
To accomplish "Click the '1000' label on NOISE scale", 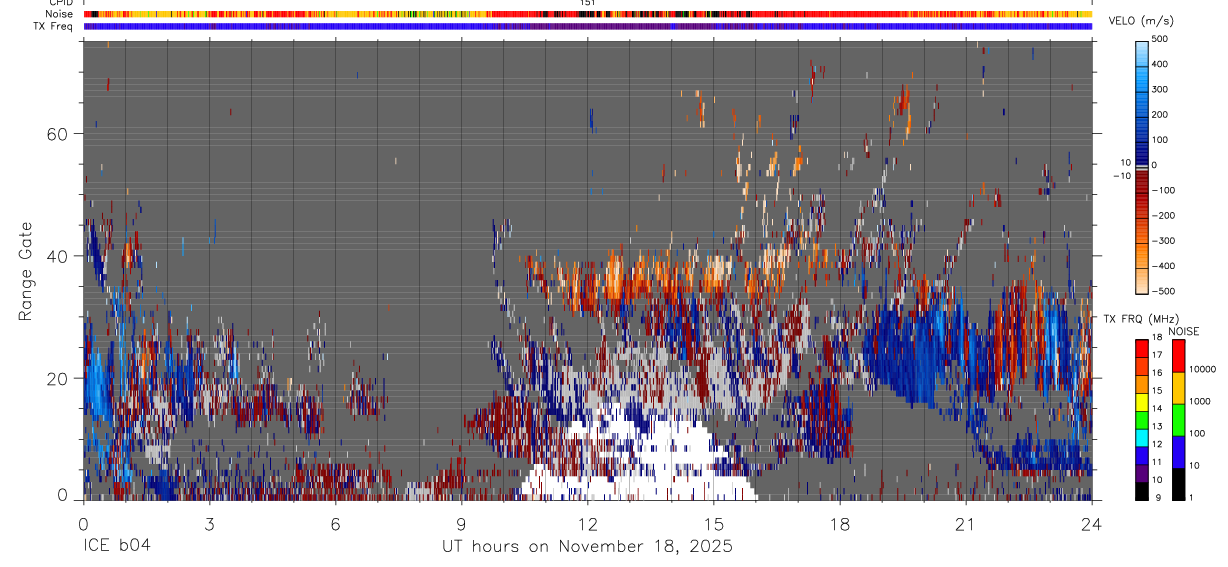I will 1199,401.
